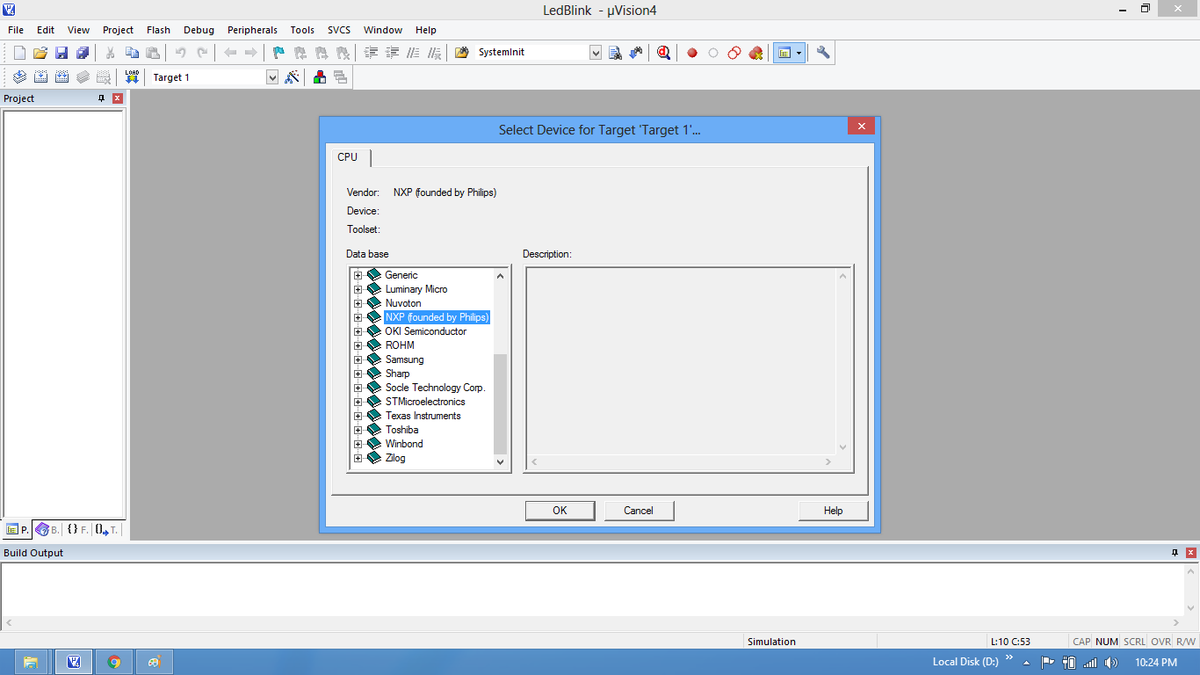Download to flash using the LOAD icon
This screenshot has height=675, width=1200.
pos(132,77)
